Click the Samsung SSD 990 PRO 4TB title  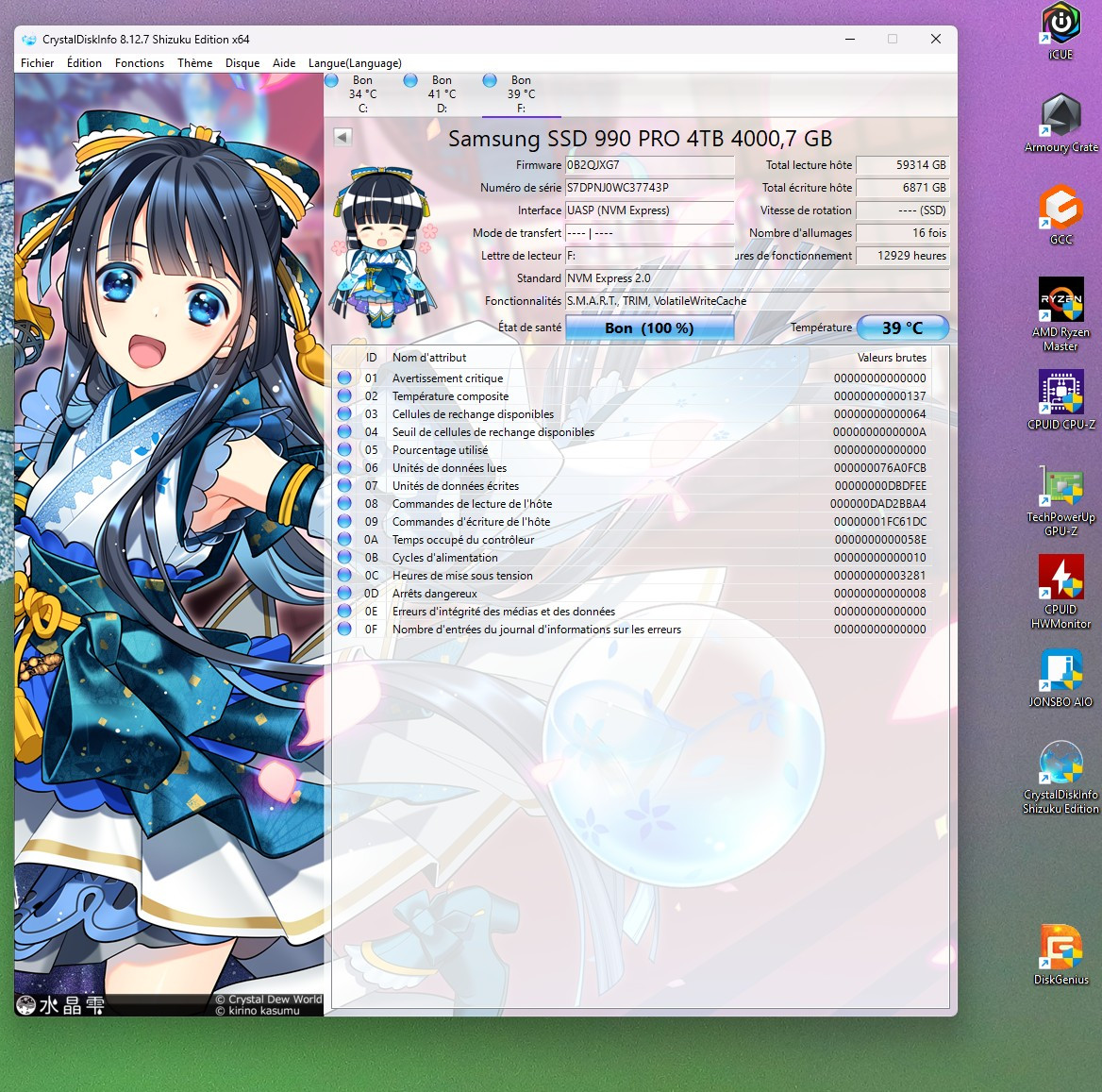click(x=641, y=139)
